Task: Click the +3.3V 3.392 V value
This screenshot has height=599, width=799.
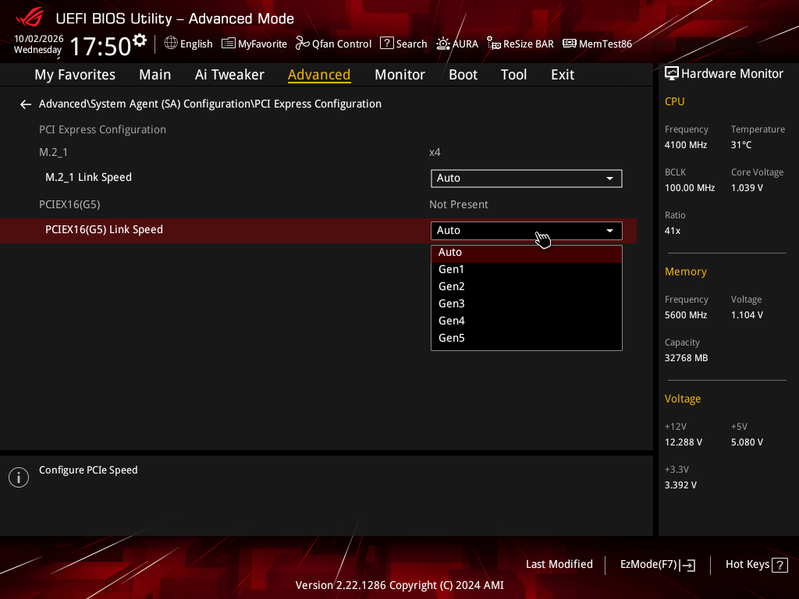Action: [680, 485]
